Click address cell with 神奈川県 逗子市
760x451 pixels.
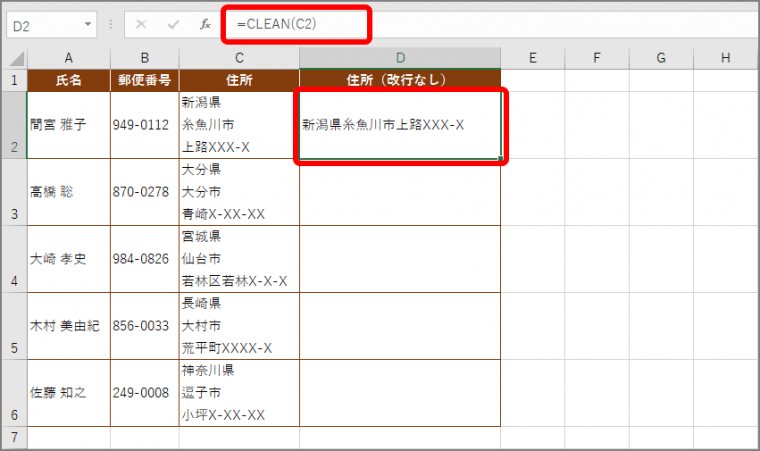[239, 393]
